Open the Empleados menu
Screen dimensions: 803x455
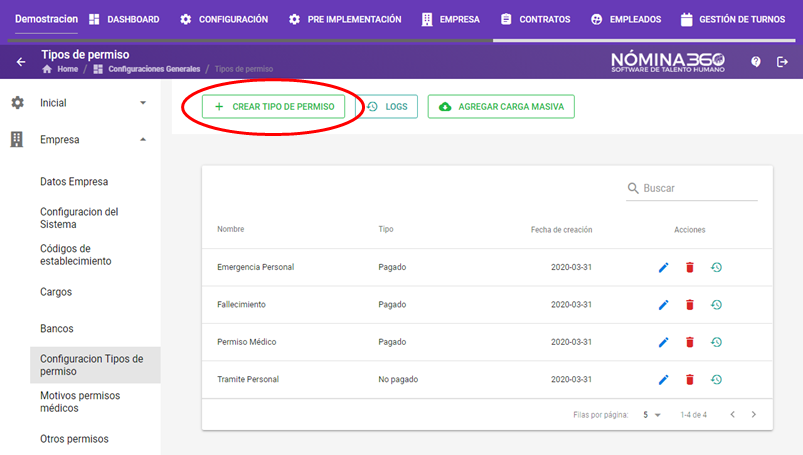coord(626,19)
